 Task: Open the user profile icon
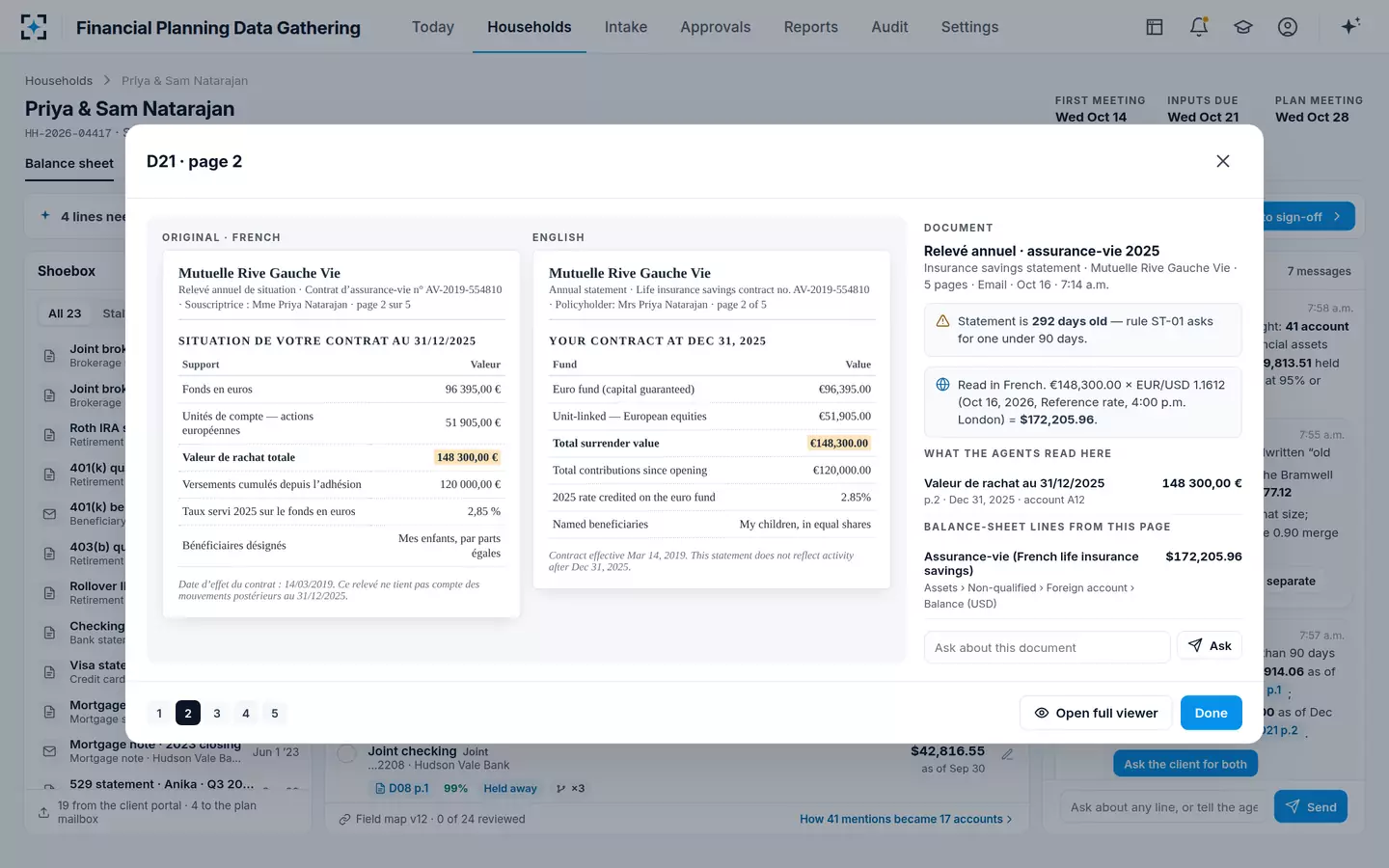(1288, 27)
